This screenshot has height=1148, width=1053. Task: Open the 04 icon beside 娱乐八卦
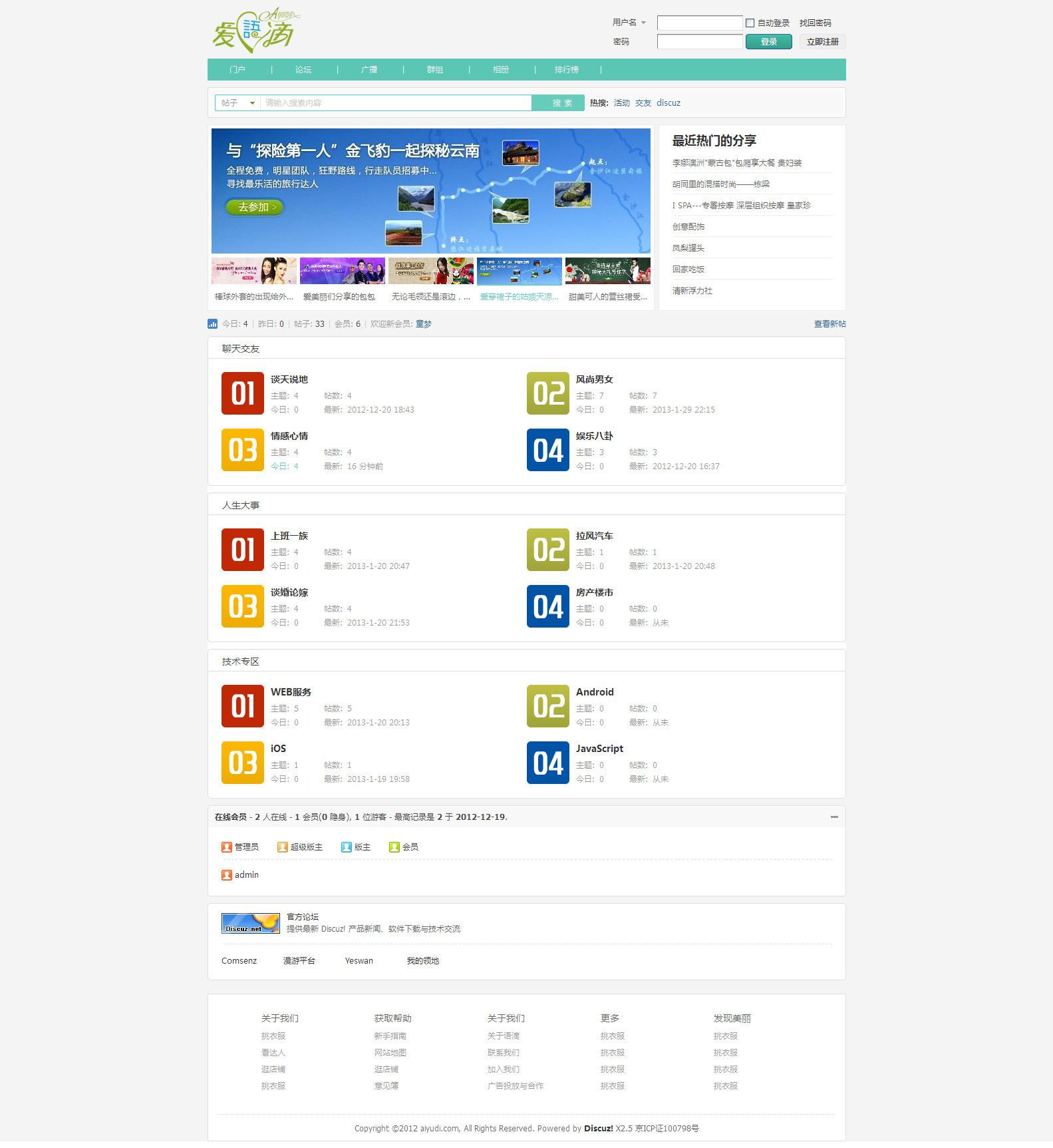pos(548,450)
